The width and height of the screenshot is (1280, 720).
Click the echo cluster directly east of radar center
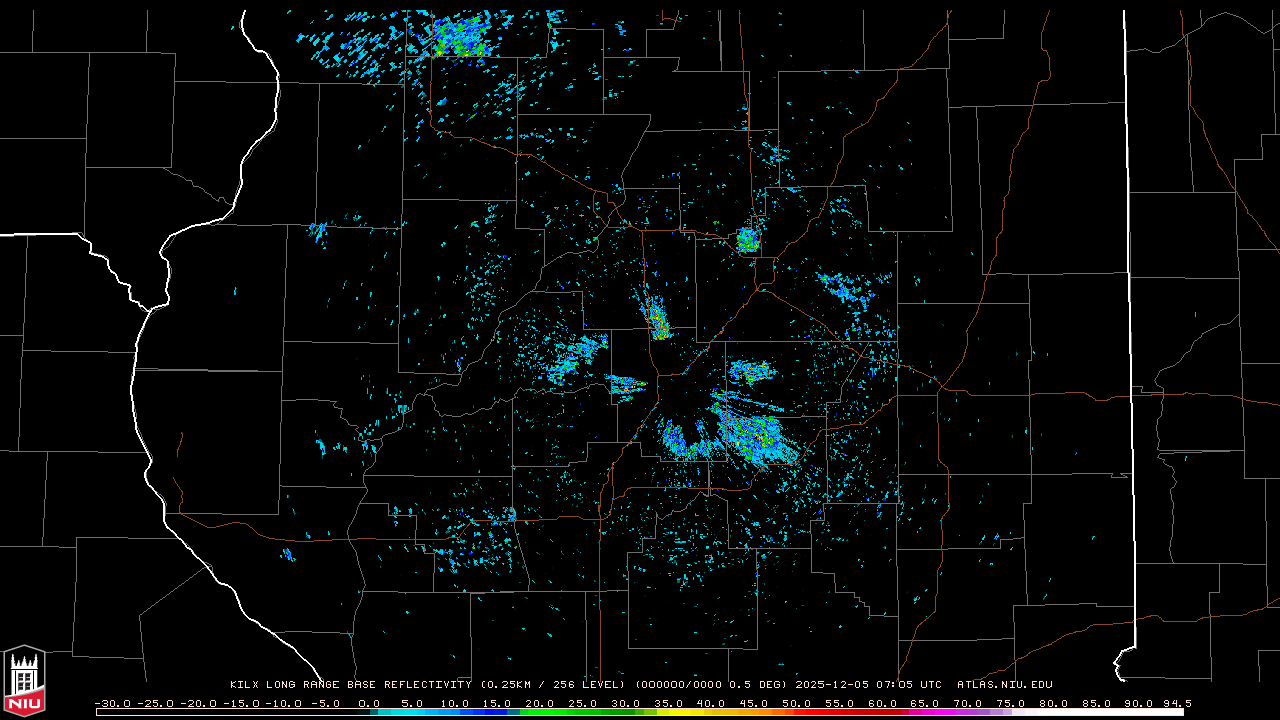point(751,372)
